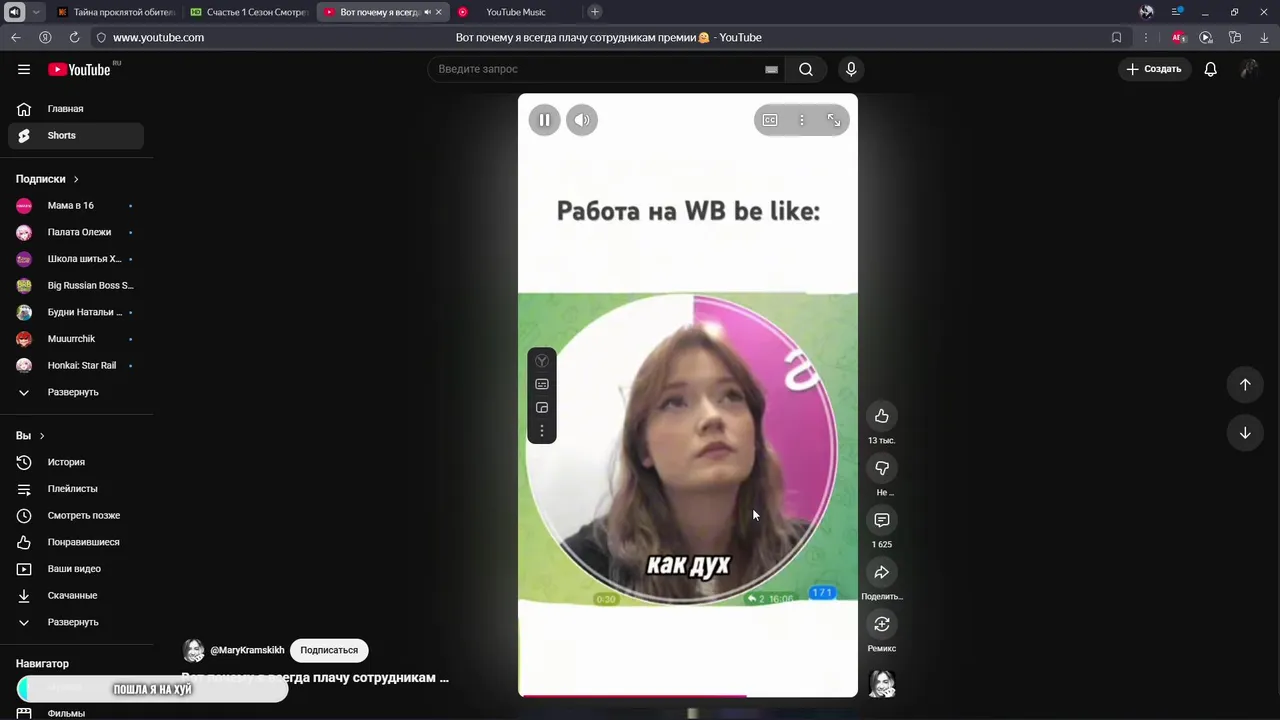1280x720 pixels.
Task: Open Понравившиеся liked videos
Action: pos(76,542)
